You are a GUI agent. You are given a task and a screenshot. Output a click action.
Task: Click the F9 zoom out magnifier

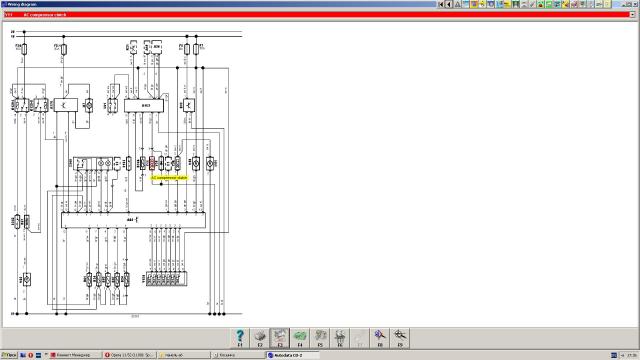[400, 338]
